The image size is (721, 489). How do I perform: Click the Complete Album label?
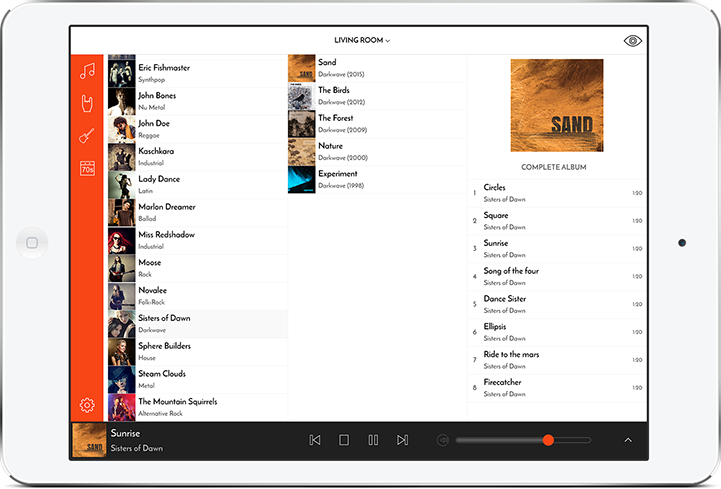[x=553, y=167]
